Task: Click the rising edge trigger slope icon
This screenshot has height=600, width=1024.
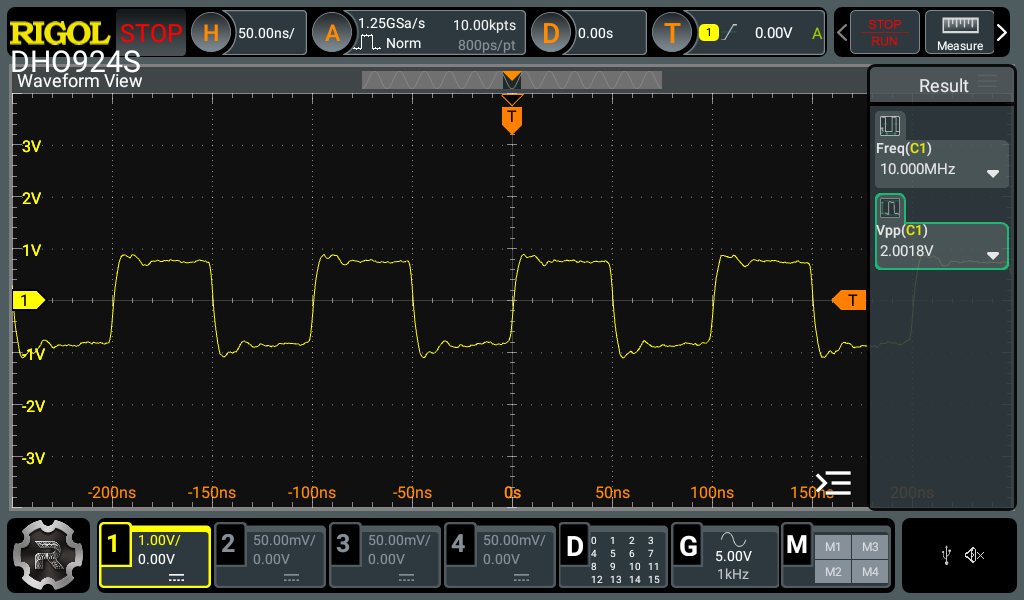Action: point(730,32)
